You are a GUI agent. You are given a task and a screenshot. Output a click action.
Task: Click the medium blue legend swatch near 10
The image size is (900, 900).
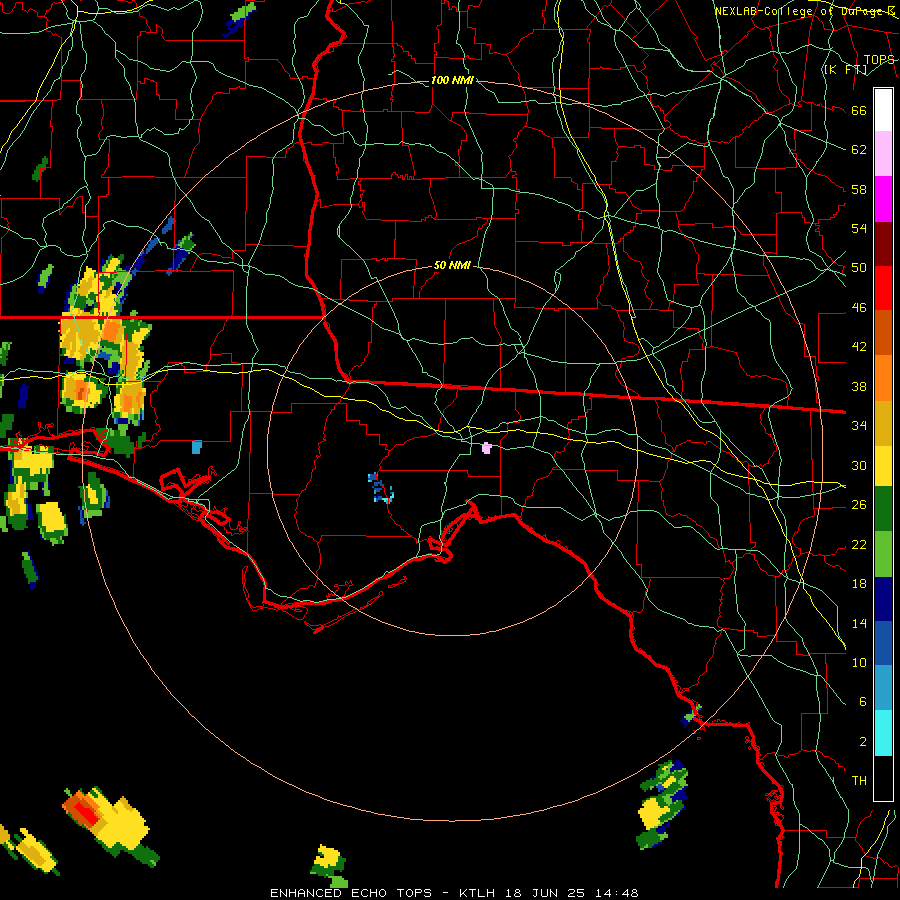(883, 643)
